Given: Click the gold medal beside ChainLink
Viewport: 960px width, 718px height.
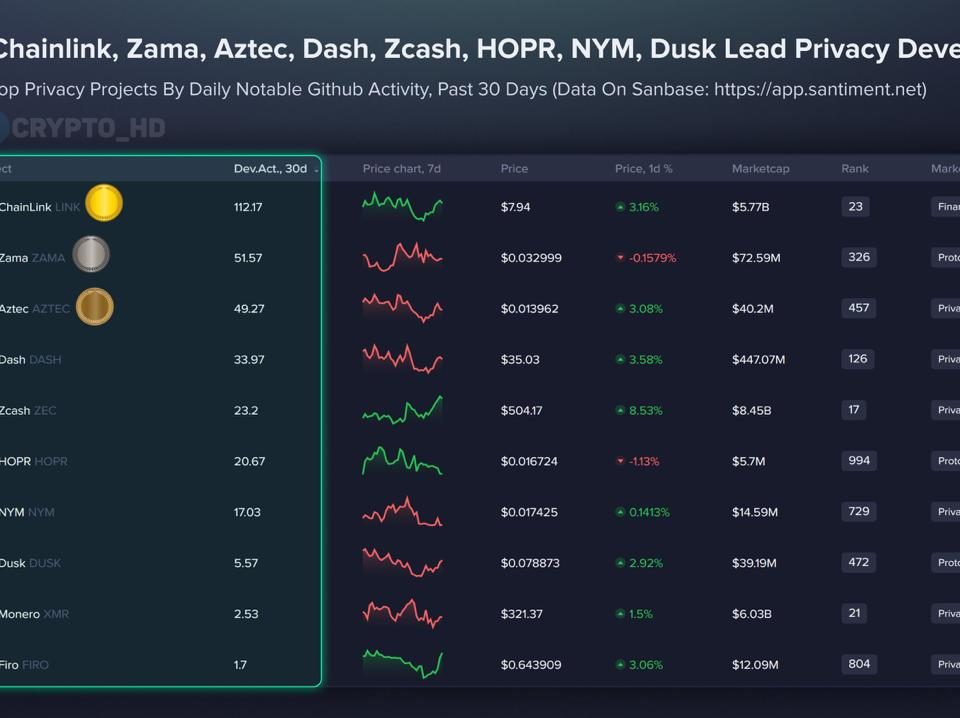Looking at the screenshot, I should click(x=104, y=203).
